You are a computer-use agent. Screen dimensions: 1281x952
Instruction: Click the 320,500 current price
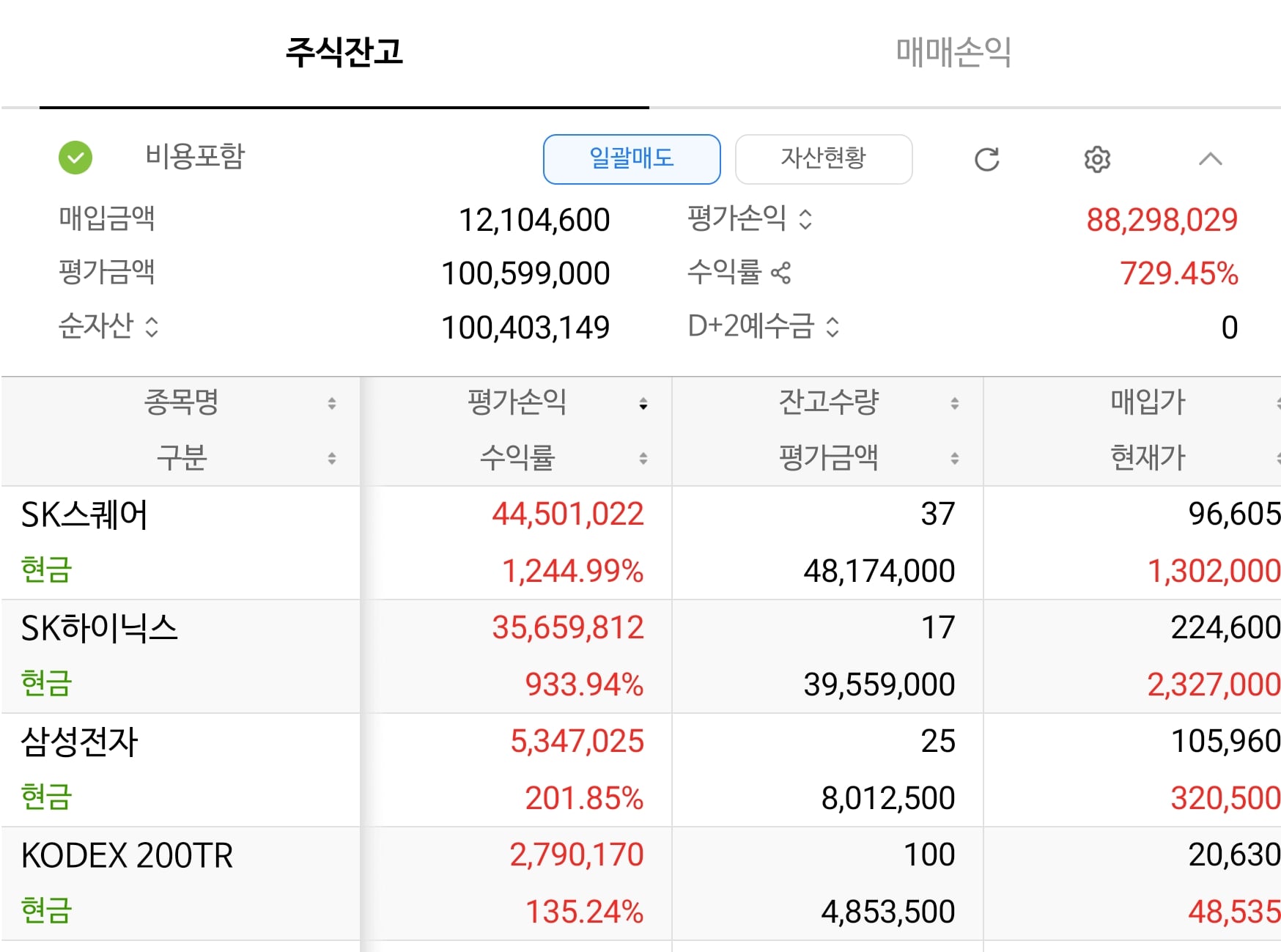(x=1225, y=798)
